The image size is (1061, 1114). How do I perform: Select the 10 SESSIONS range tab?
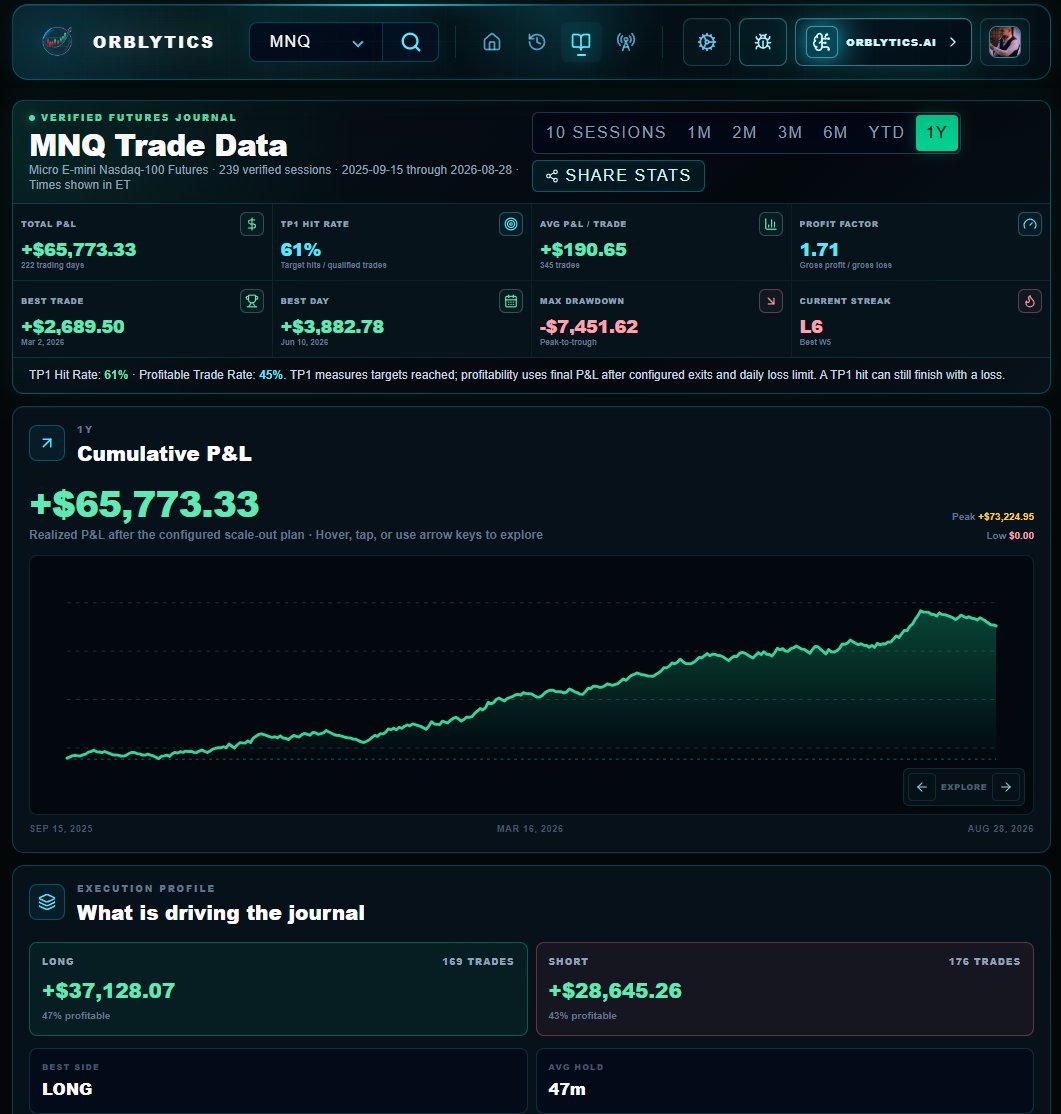click(x=605, y=133)
